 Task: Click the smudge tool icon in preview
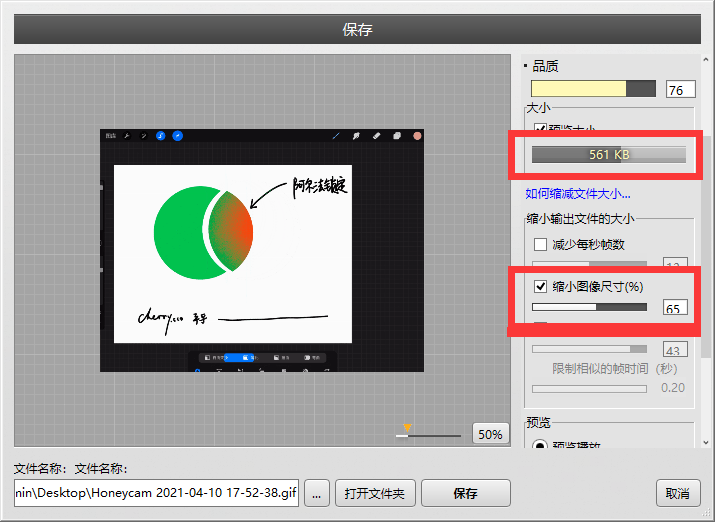point(356,136)
